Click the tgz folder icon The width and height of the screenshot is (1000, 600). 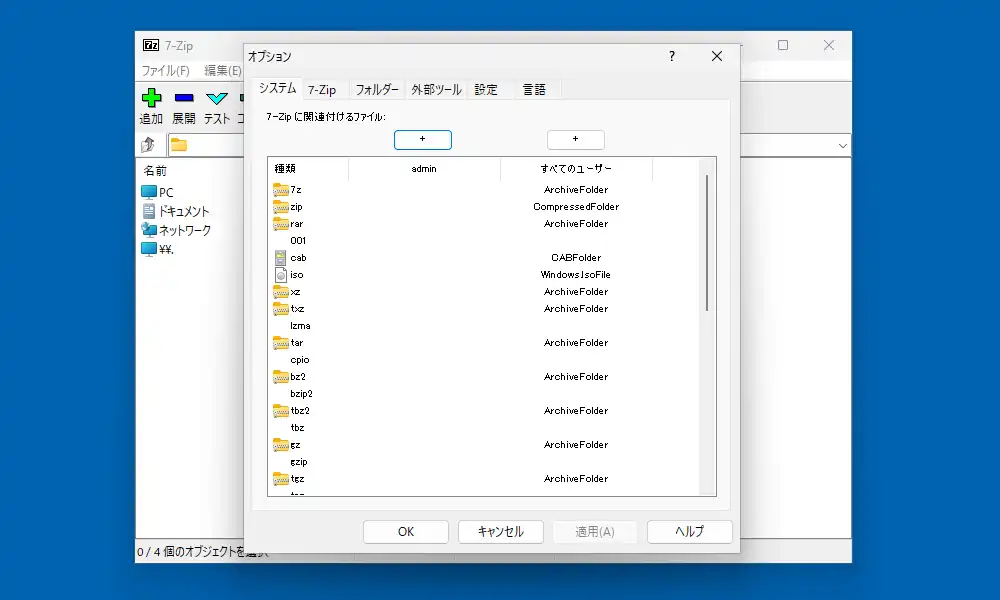pyautogui.click(x=281, y=479)
